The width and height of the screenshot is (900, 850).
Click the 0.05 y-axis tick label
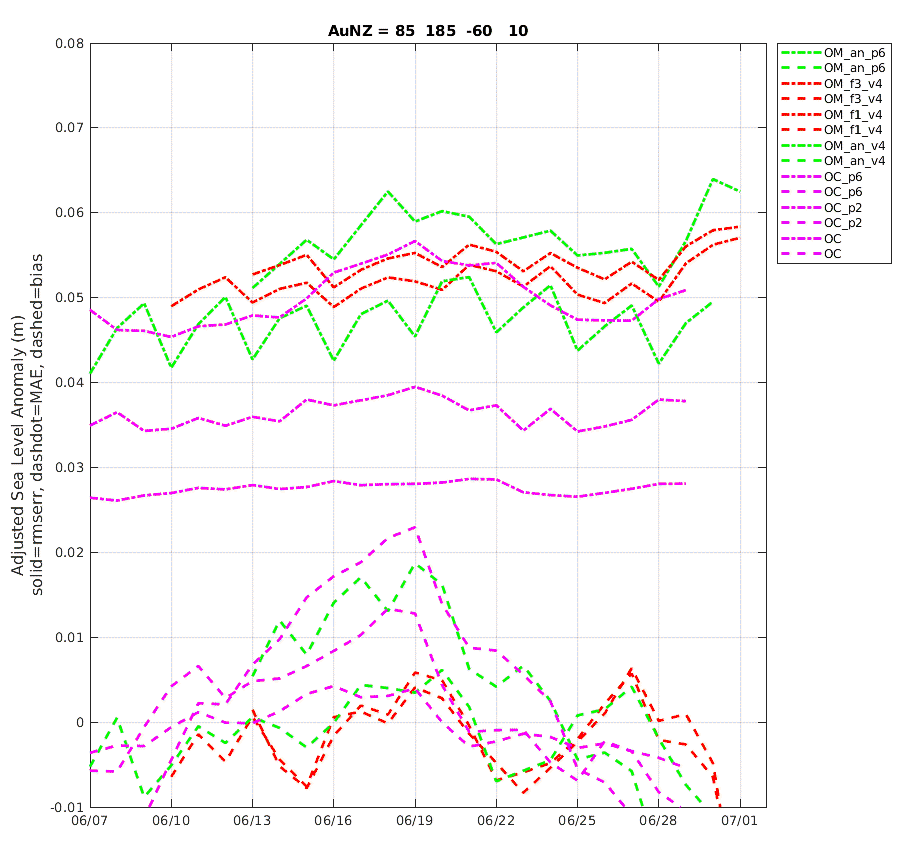click(x=69, y=297)
